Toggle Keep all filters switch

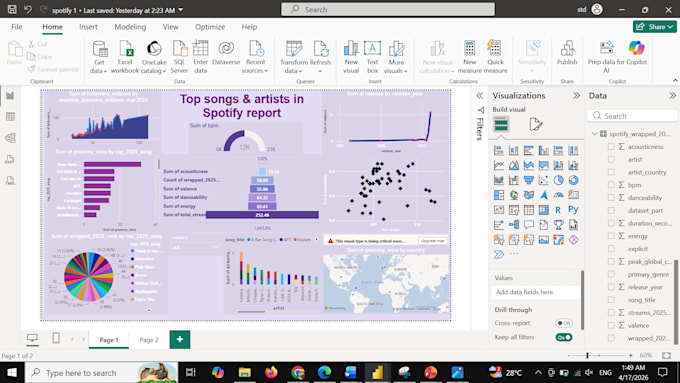[564, 337]
